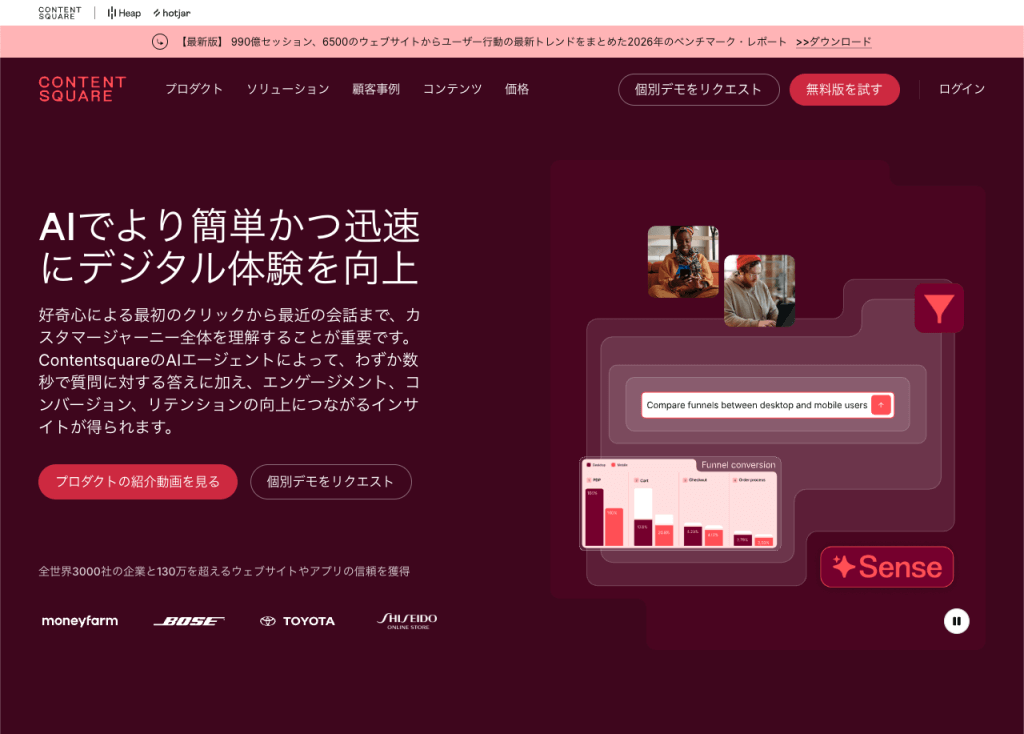
Task: Click the プロダクトの紹介動画を見る button
Action: point(137,481)
